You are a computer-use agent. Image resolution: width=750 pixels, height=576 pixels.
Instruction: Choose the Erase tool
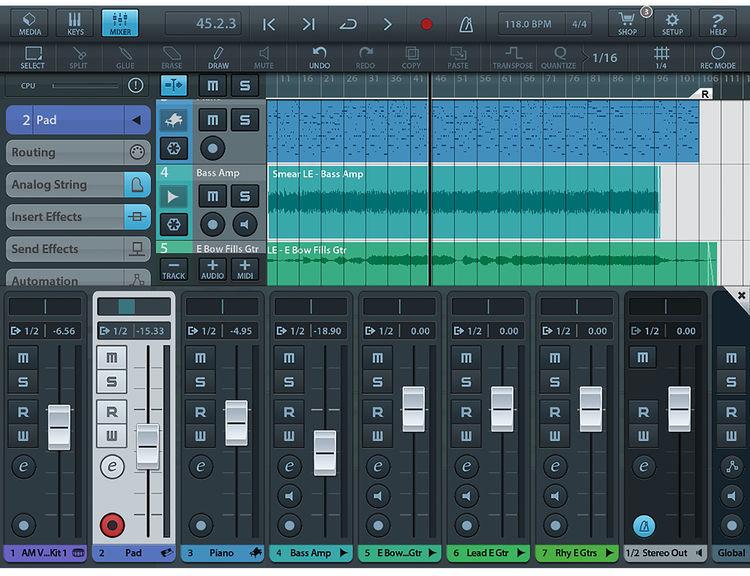click(x=171, y=58)
